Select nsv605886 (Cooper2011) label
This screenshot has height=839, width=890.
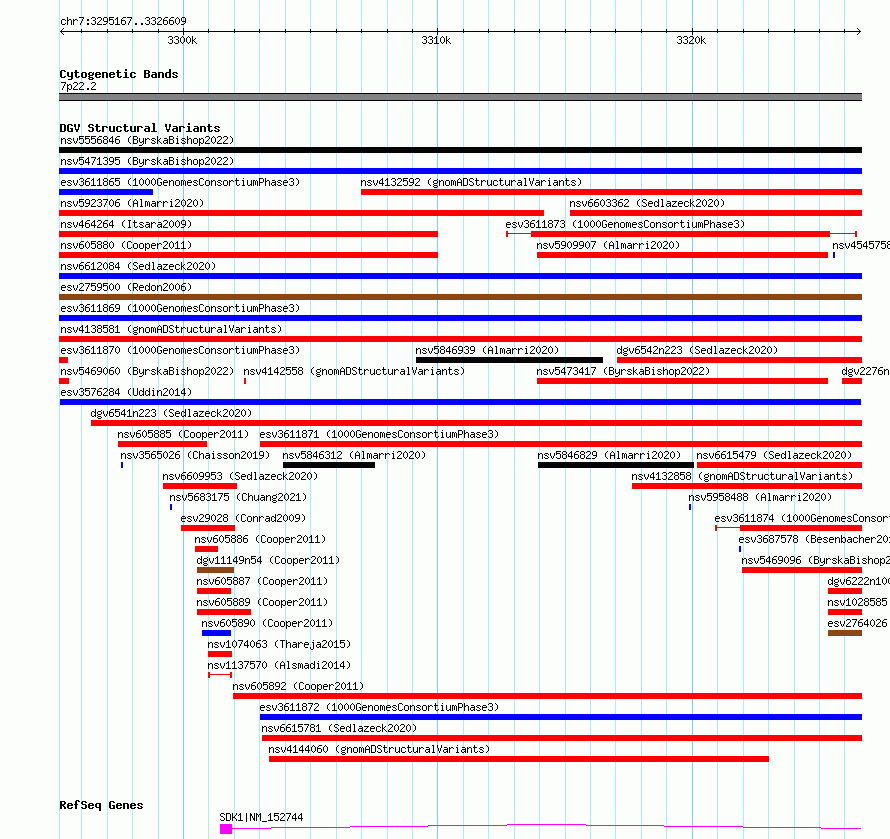point(260,539)
